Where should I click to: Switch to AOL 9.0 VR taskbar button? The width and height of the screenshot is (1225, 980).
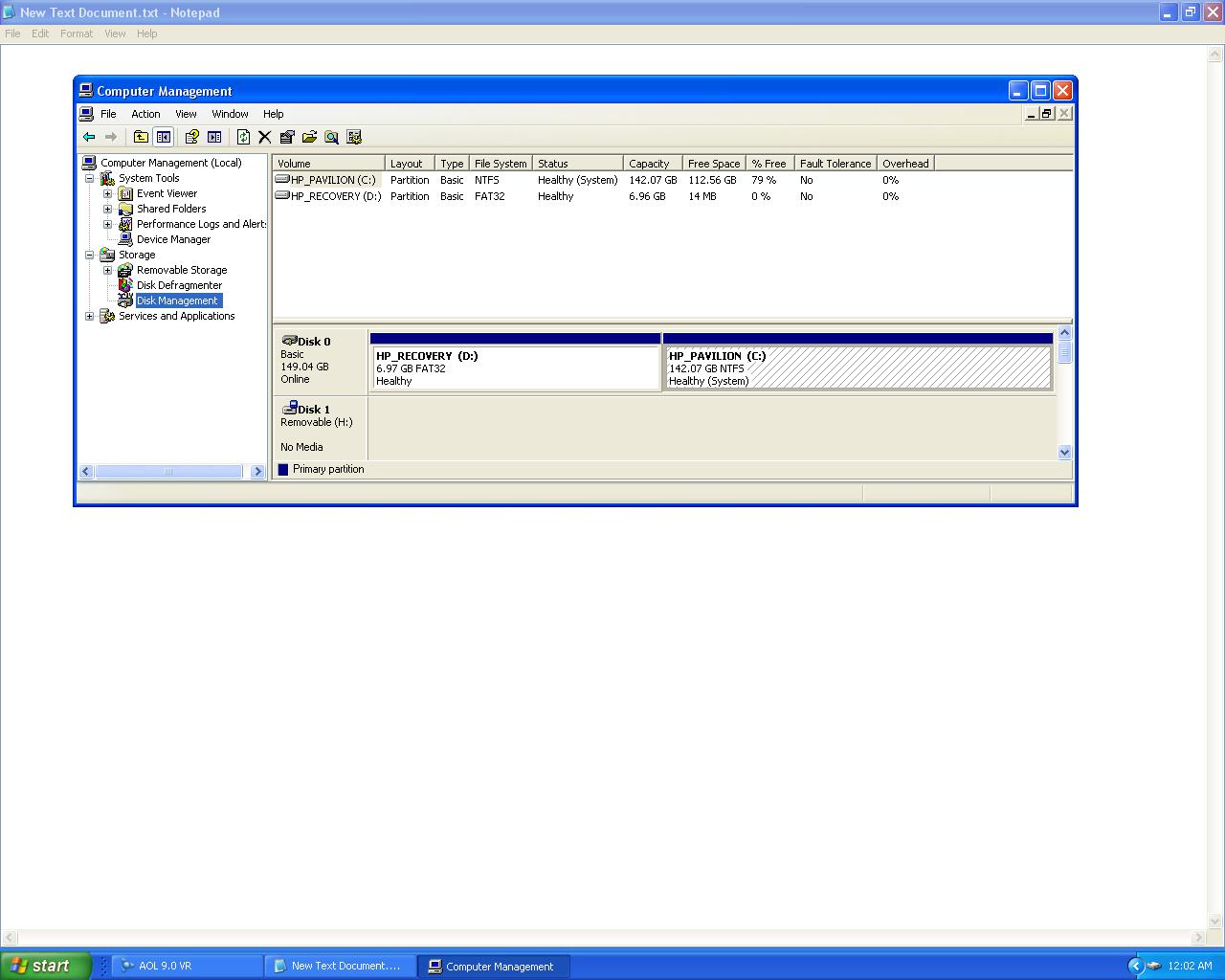click(188, 966)
